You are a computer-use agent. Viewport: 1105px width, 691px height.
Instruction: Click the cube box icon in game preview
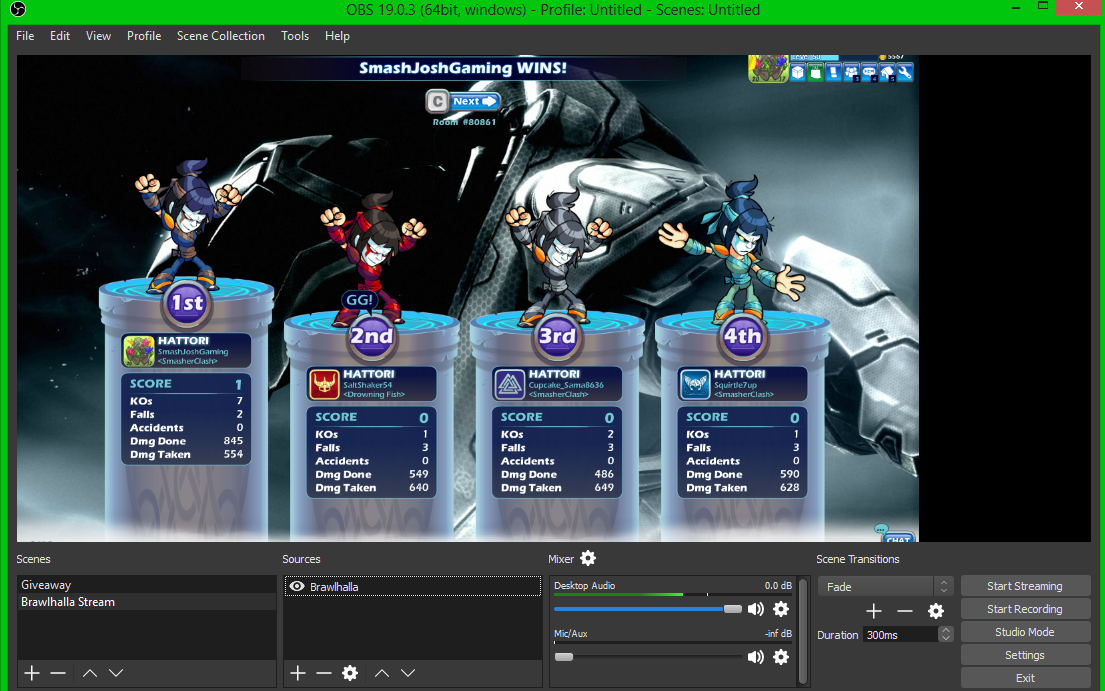tap(797, 72)
